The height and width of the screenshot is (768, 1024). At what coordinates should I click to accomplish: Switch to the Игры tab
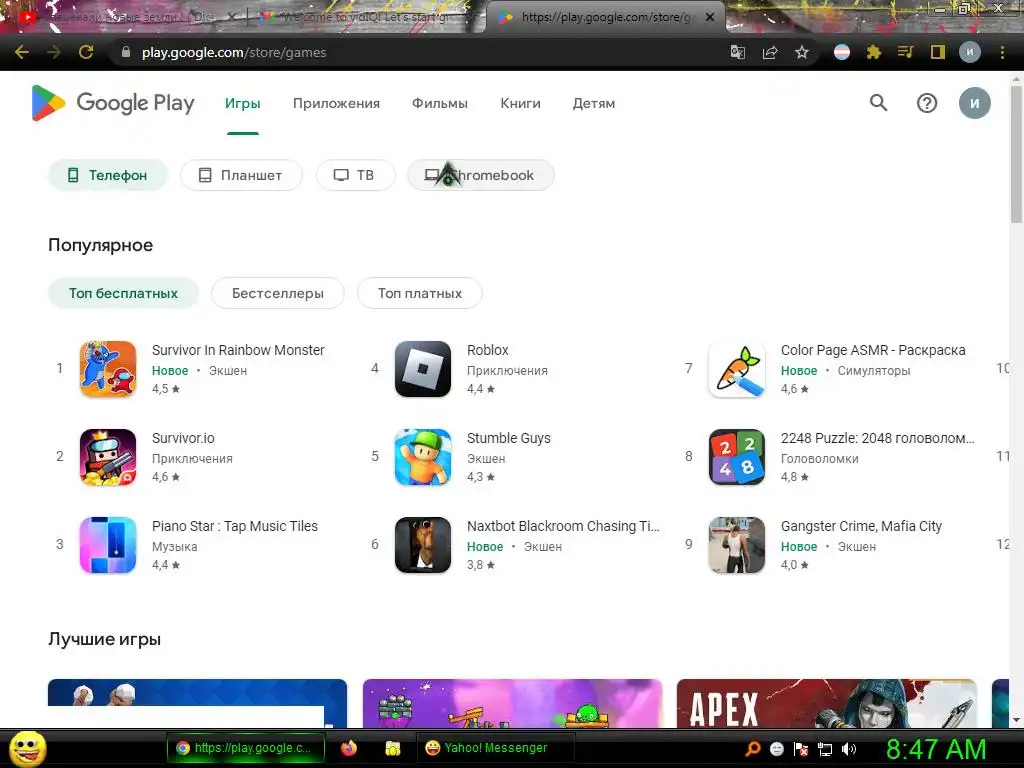point(243,103)
